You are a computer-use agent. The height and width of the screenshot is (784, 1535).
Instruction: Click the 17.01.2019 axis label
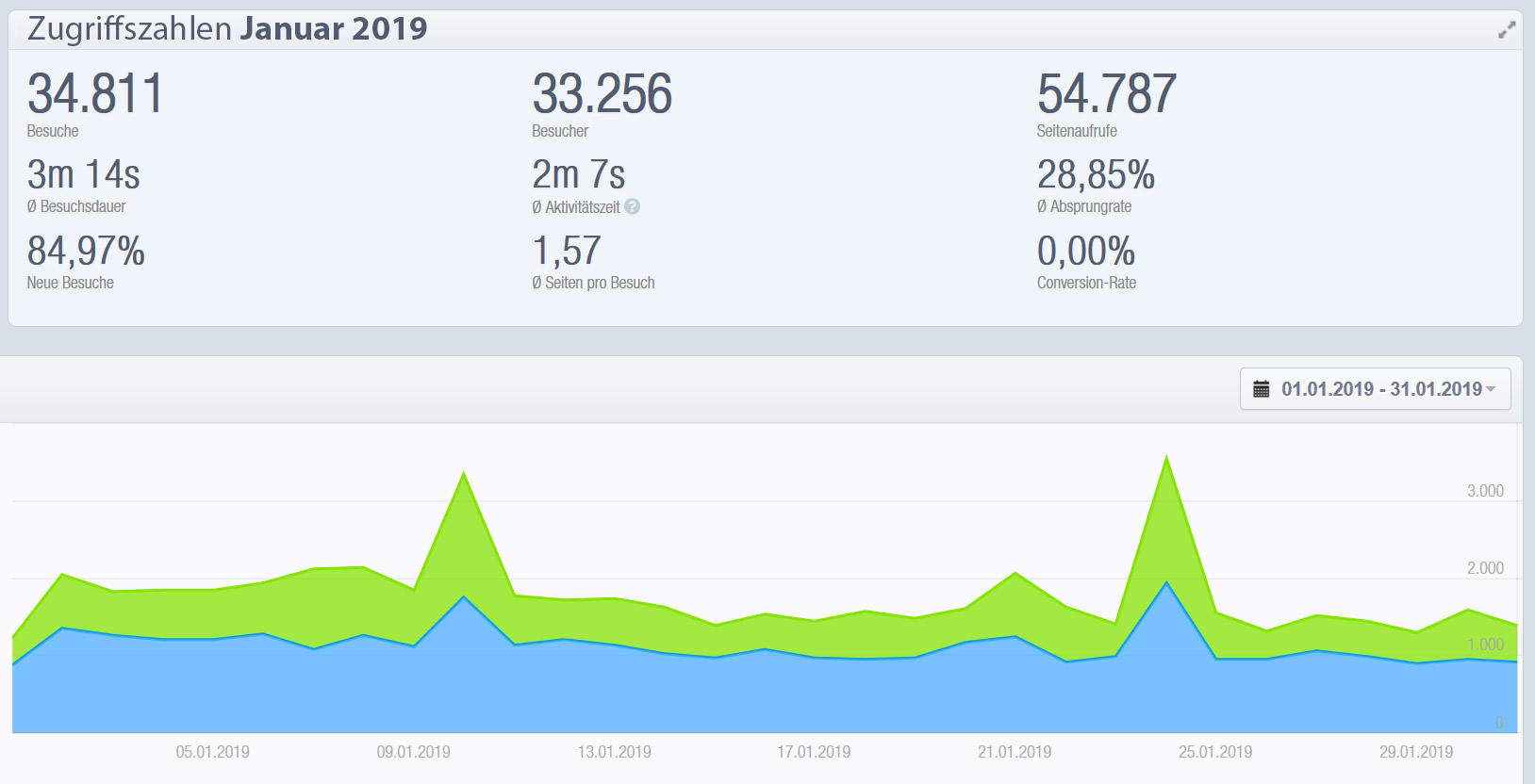pos(814,752)
